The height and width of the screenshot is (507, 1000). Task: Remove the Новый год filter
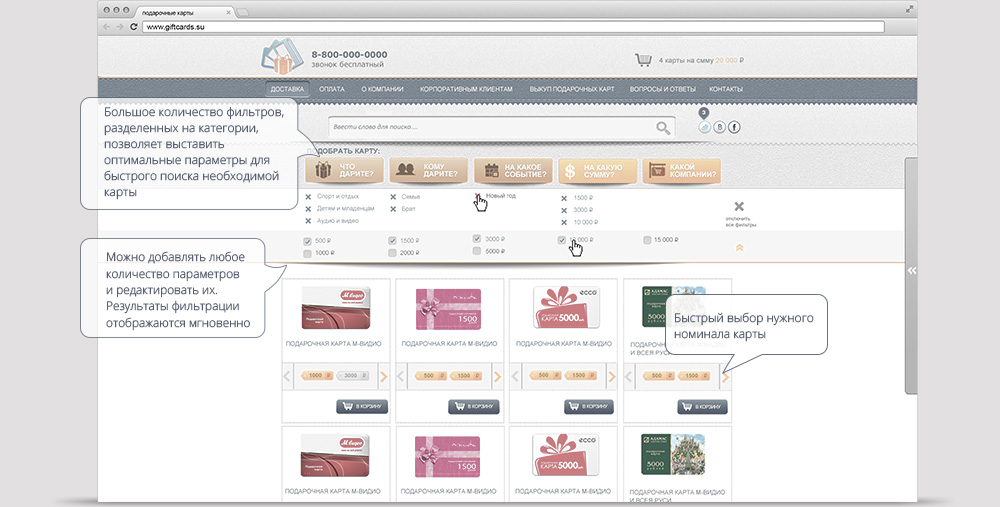[x=478, y=196]
